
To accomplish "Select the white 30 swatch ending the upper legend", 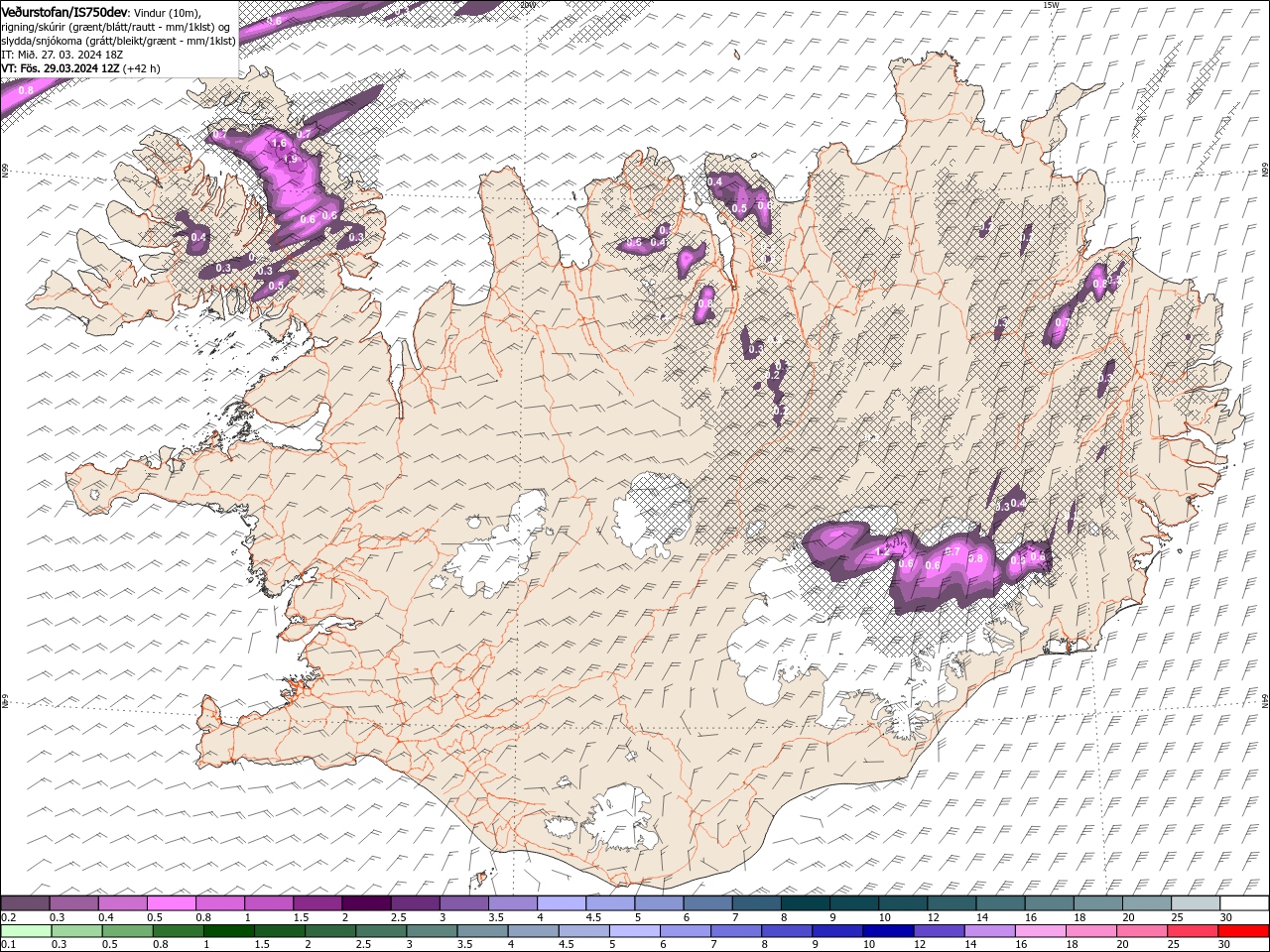I will (x=1243, y=903).
